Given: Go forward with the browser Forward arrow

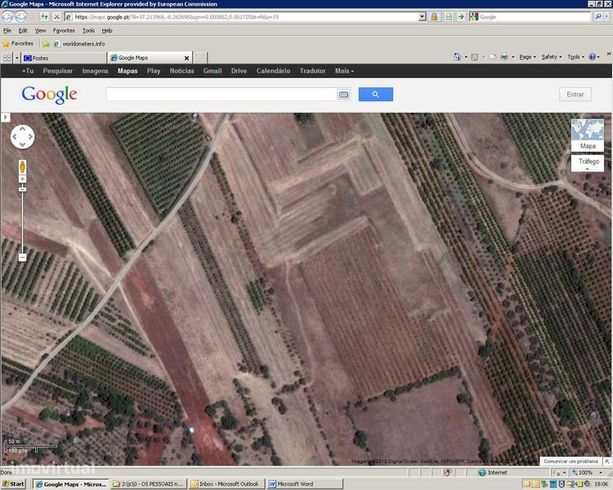Looking at the screenshot, I should pyautogui.click(x=21, y=17).
